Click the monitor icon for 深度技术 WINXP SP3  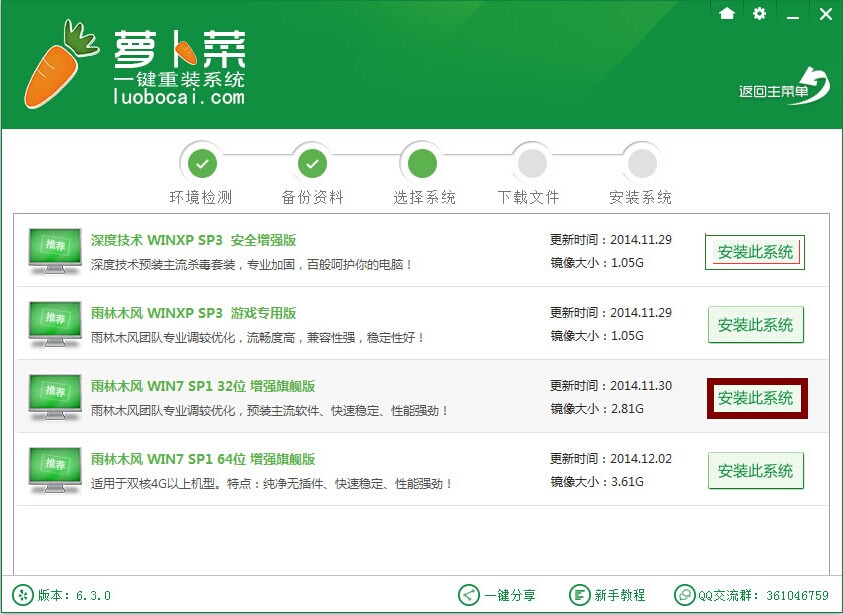pos(55,251)
